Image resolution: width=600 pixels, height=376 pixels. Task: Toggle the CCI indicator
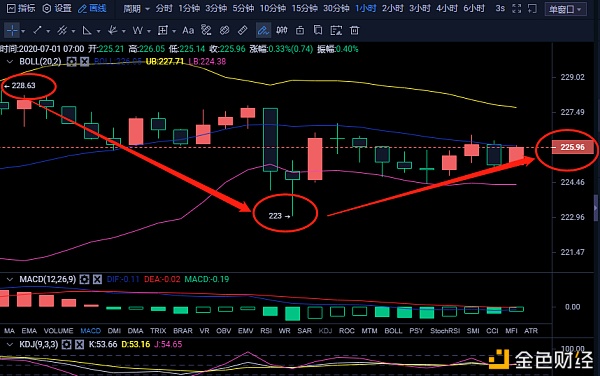click(492, 331)
